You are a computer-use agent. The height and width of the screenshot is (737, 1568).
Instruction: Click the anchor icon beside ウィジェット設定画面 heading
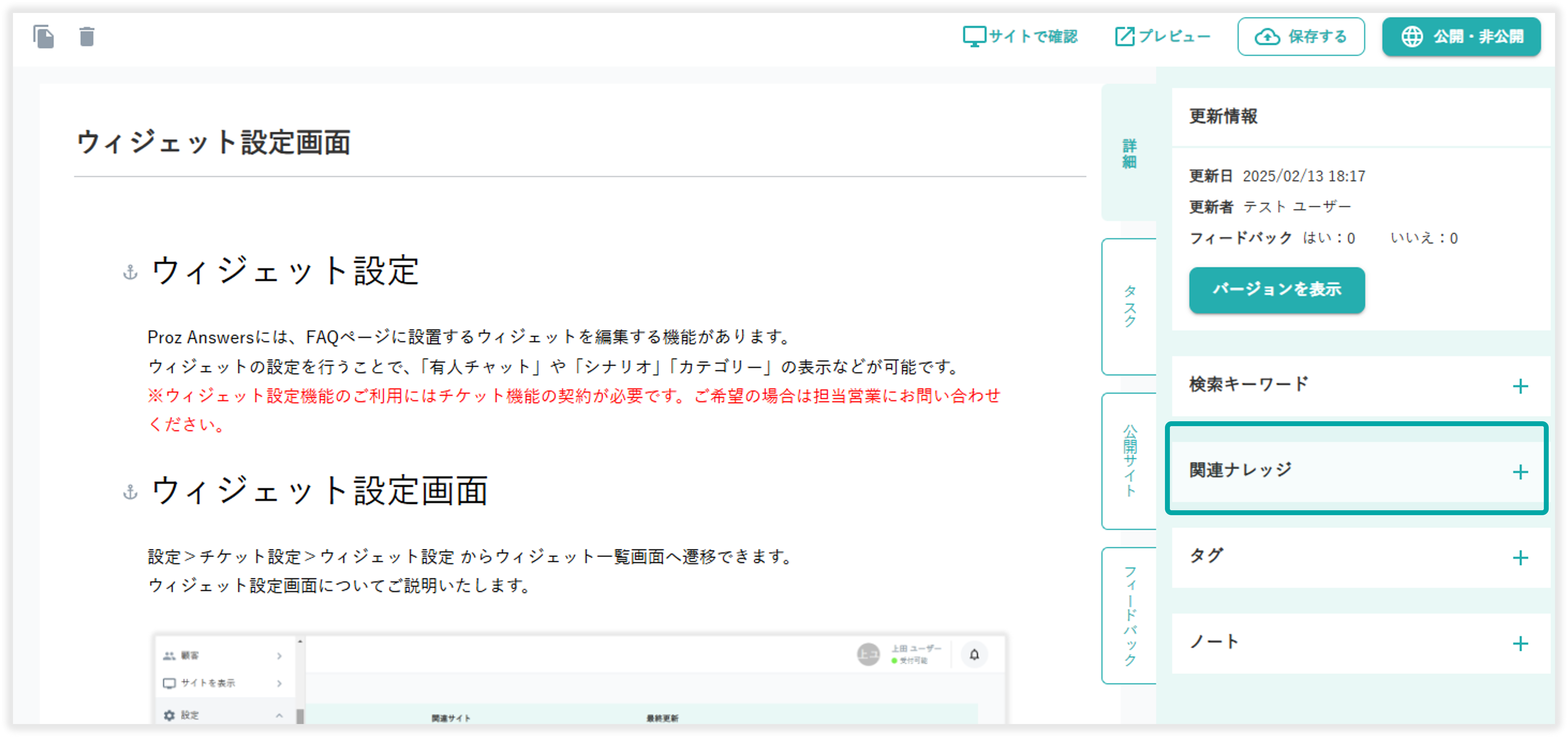tap(130, 492)
